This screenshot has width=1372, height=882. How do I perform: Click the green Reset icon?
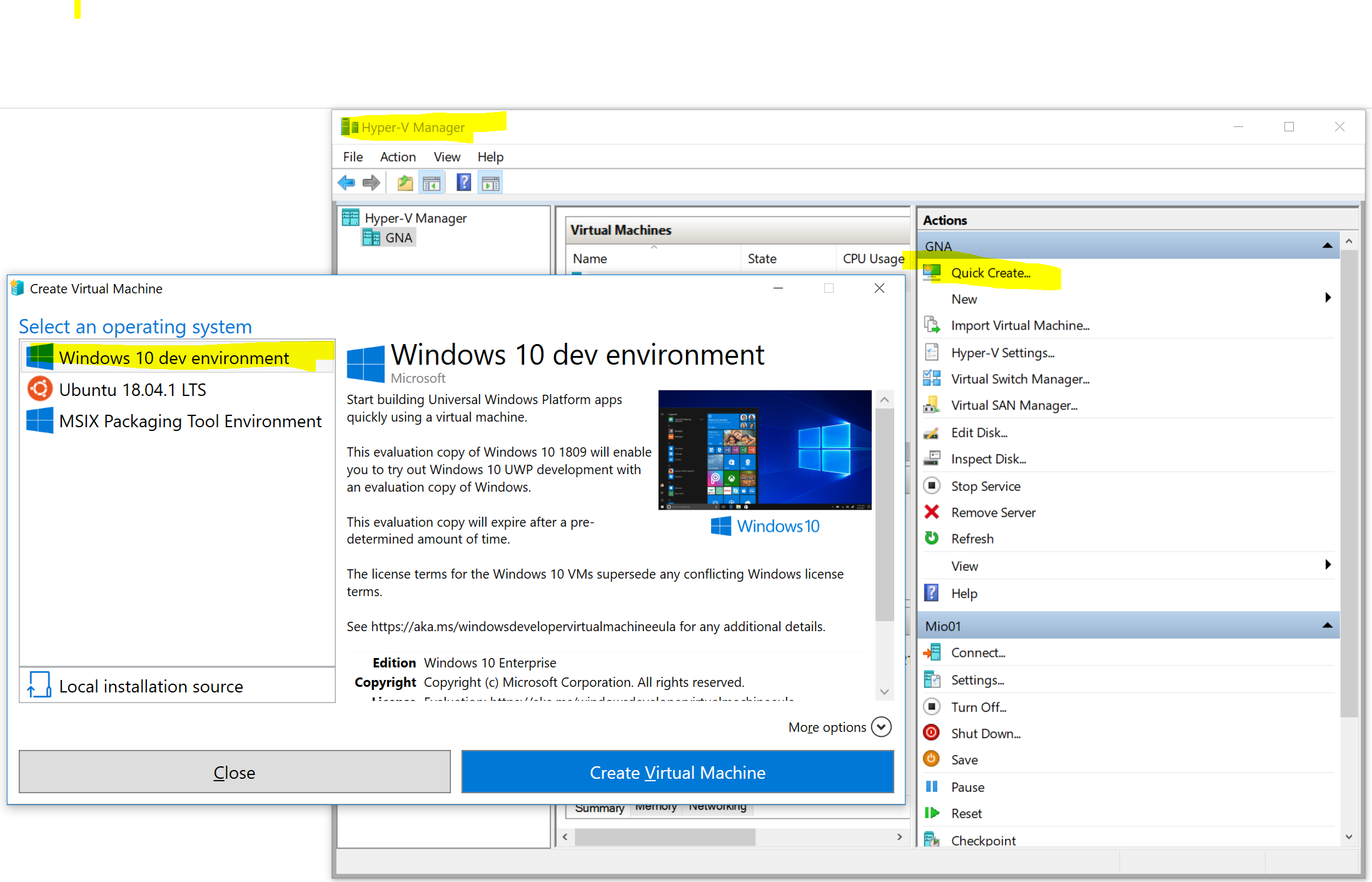click(x=932, y=813)
